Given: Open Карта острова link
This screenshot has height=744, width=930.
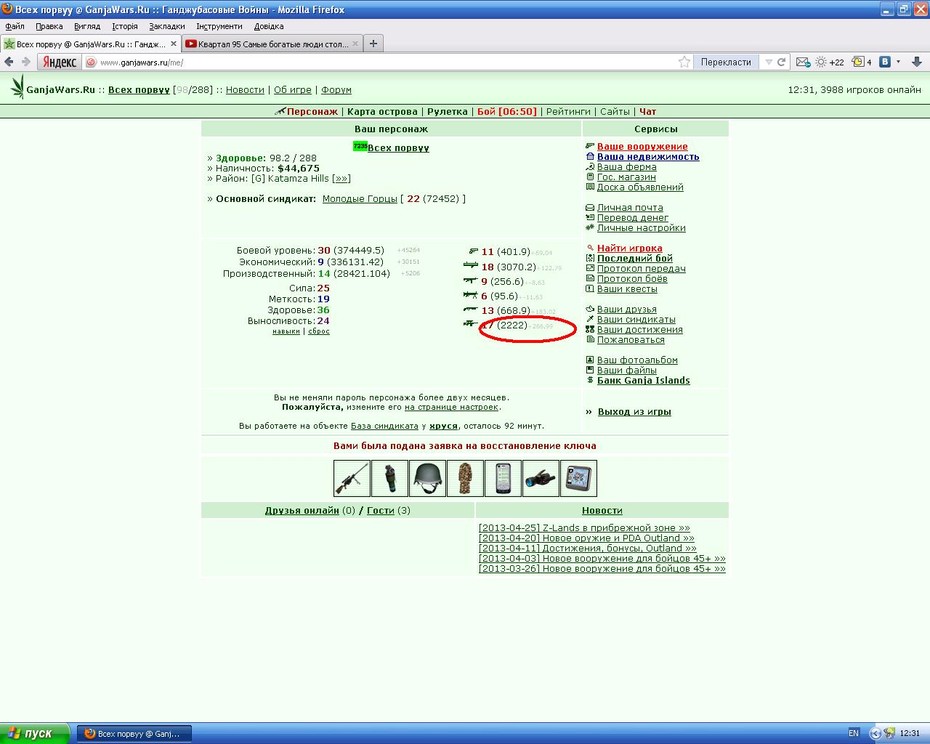Looking at the screenshot, I should tap(383, 112).
